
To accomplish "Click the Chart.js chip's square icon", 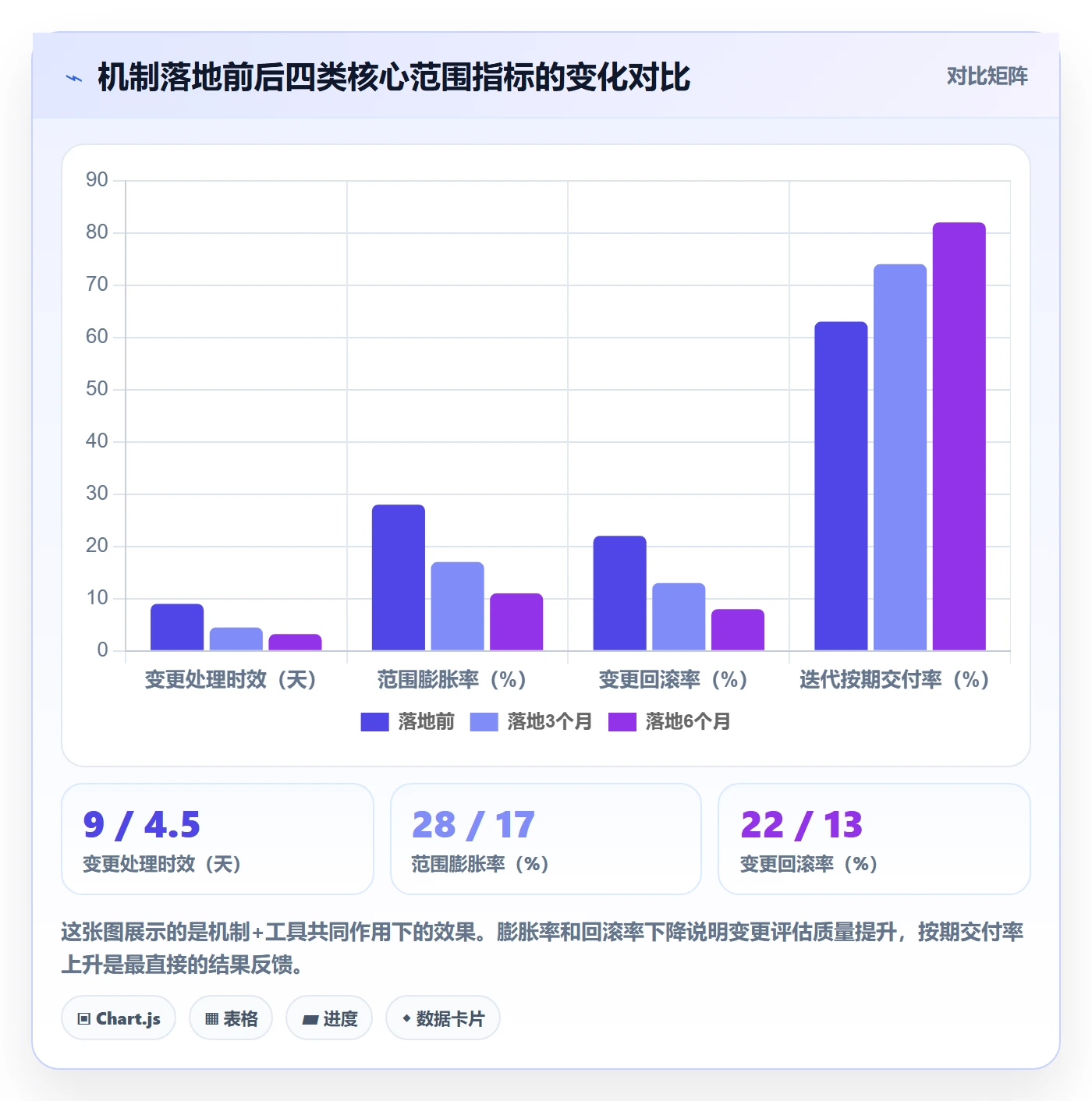I will point(84,1019).
